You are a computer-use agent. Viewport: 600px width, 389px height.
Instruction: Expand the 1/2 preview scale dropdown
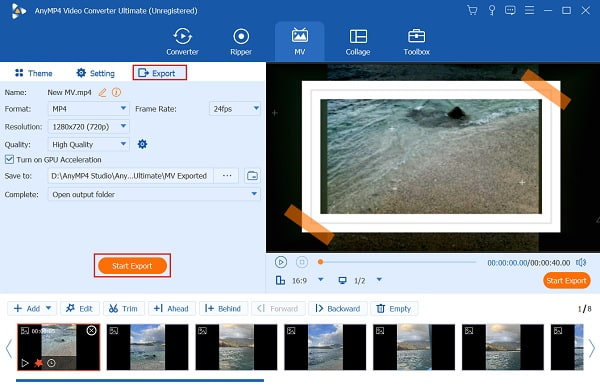379,280
